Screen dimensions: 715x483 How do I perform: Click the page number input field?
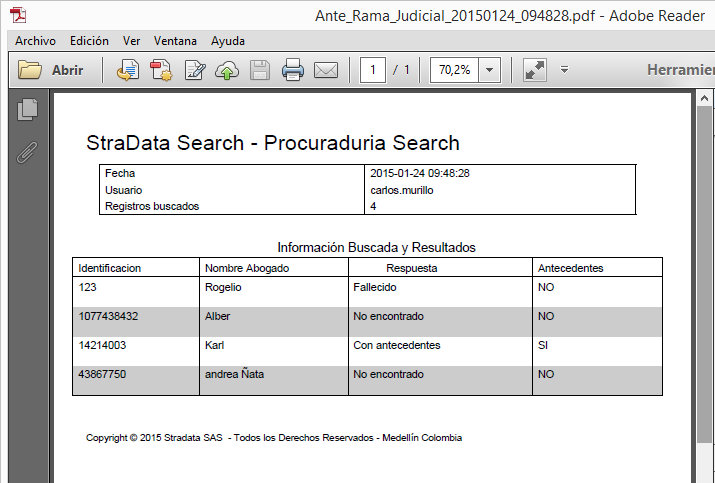pos(373,70)
